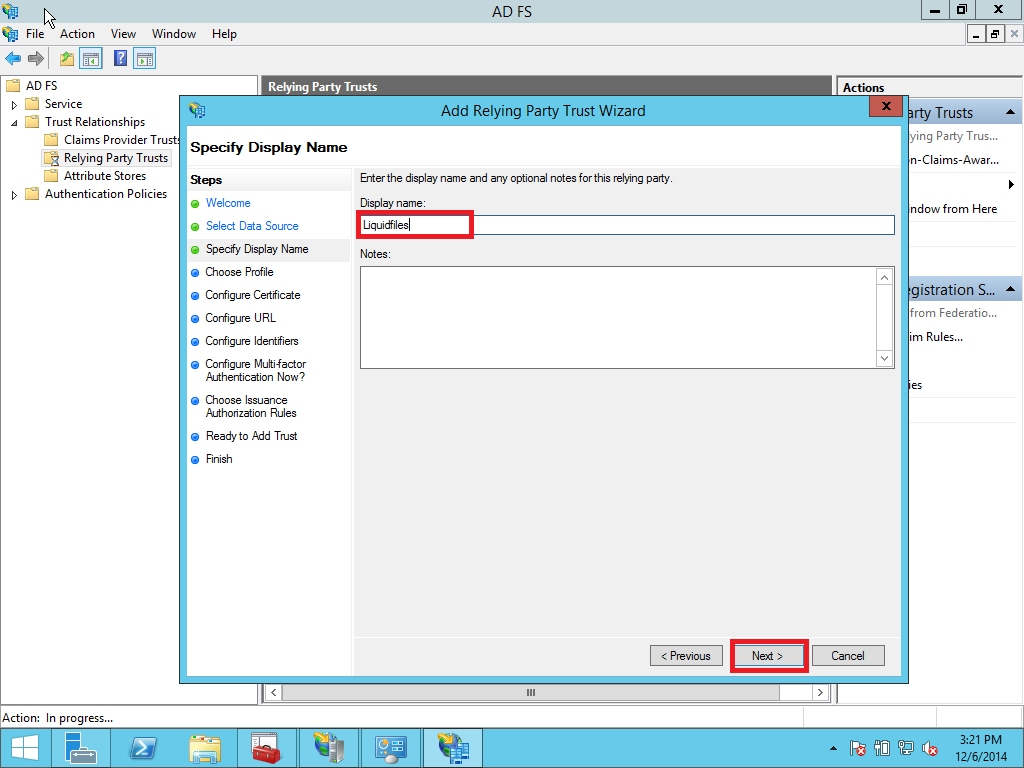The height and width of the screenshot is (768, 1024).
Task: Open the Action menu
Action: 77,34
